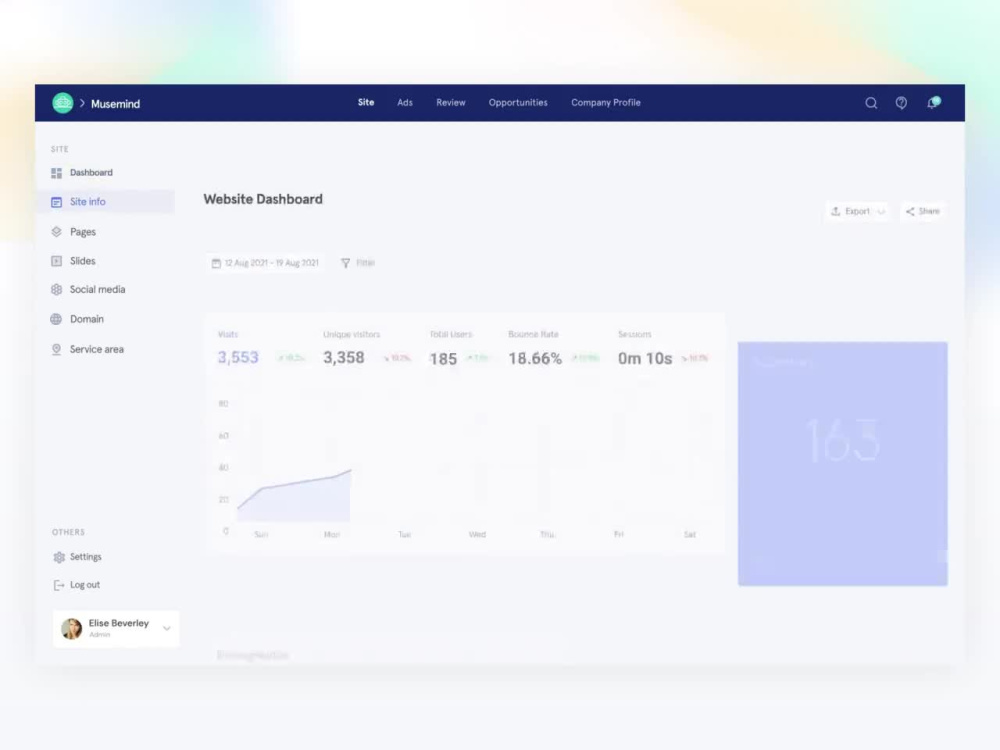Click Elise Beverley's avatar photo
1000x750 pixels.
click(71, 629)
